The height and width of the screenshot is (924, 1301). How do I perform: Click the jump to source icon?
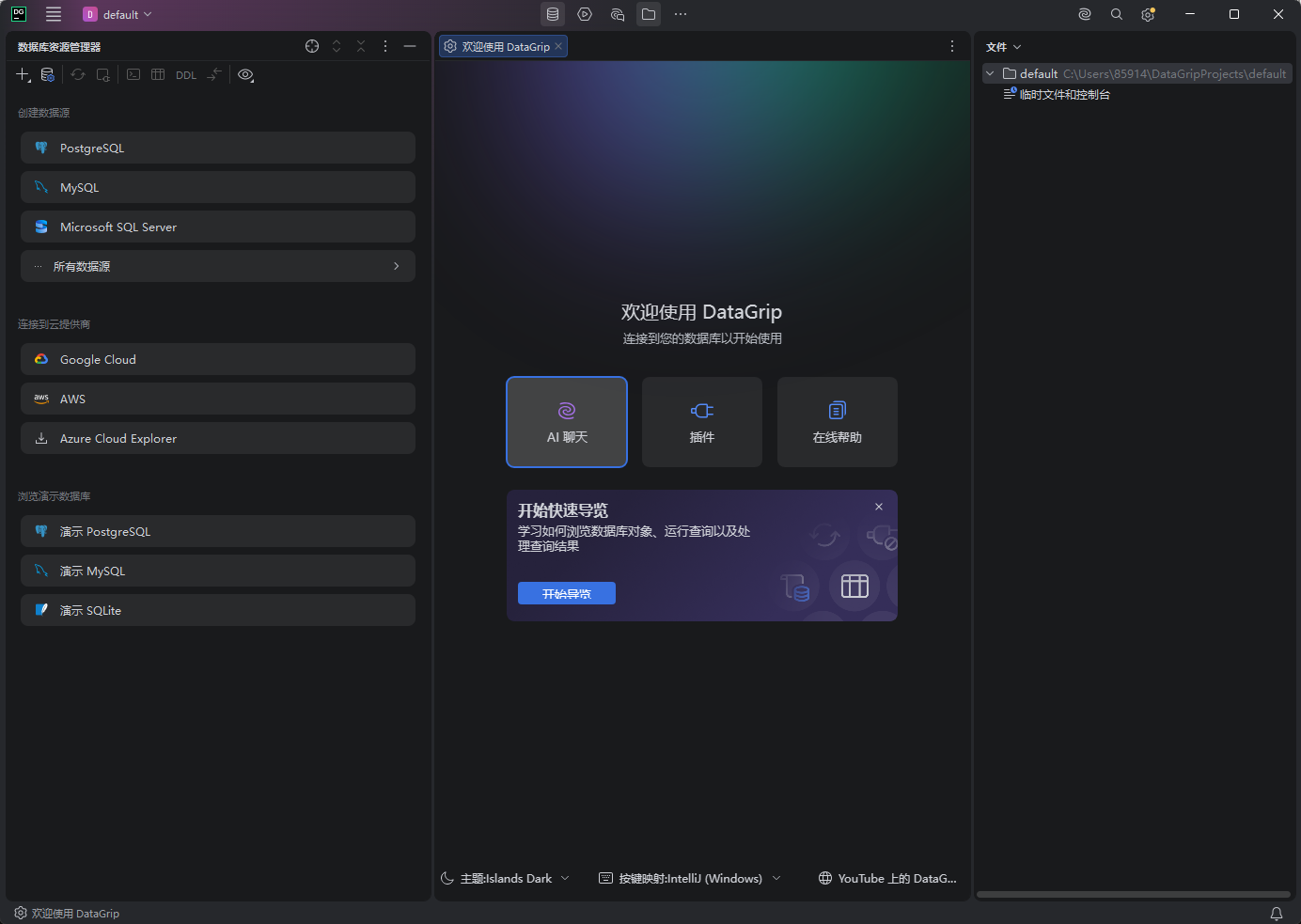tap(214, 74)
